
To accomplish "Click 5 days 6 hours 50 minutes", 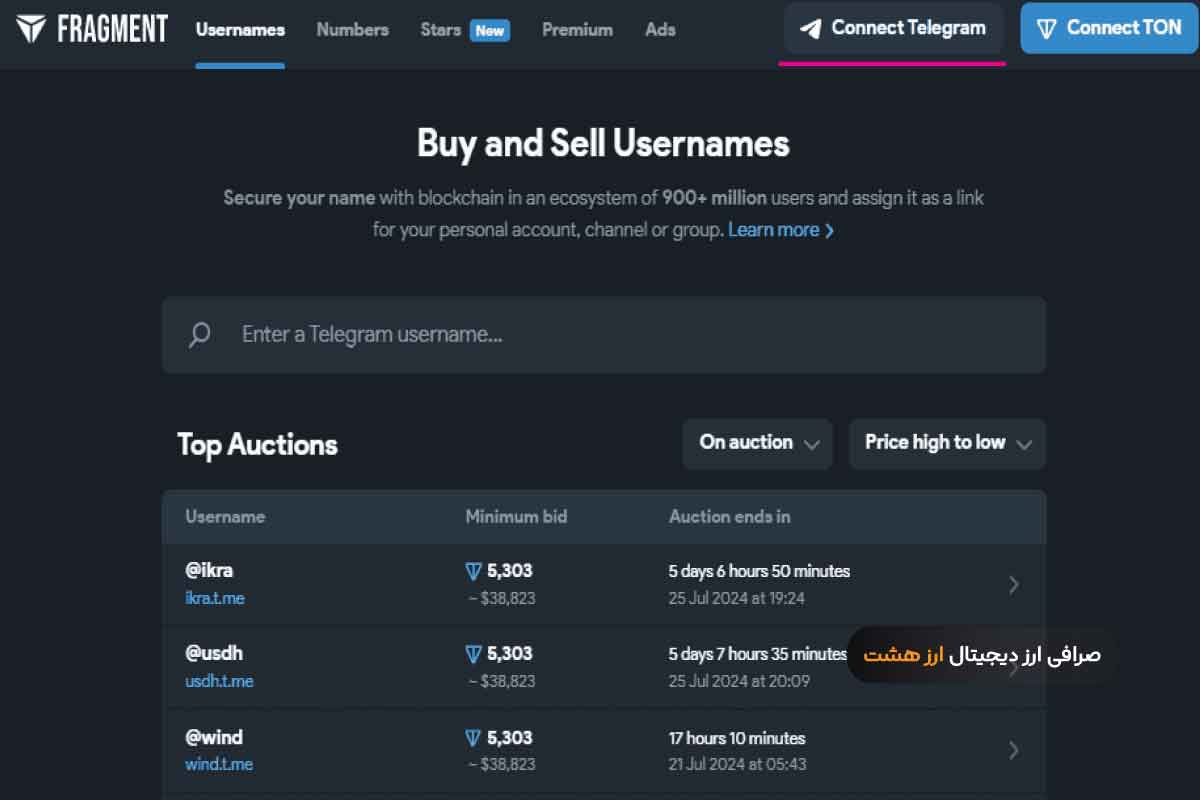I will tap(759, 572).
